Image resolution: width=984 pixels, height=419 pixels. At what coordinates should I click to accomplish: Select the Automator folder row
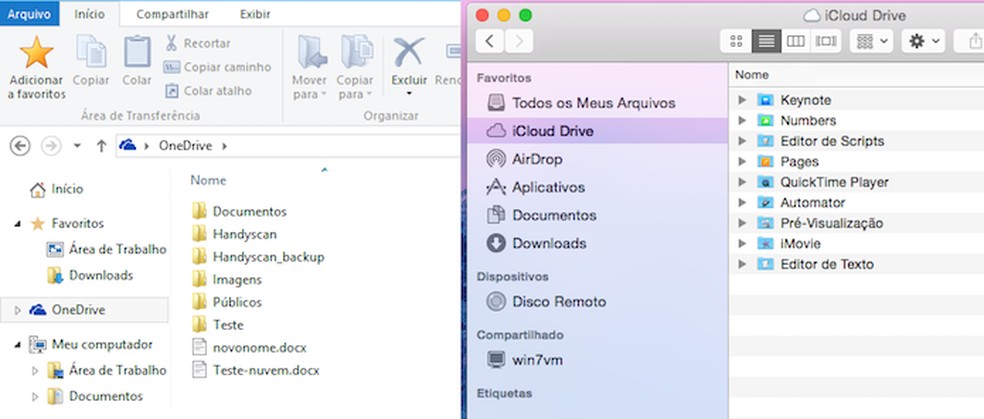click(x=857, y=203)
